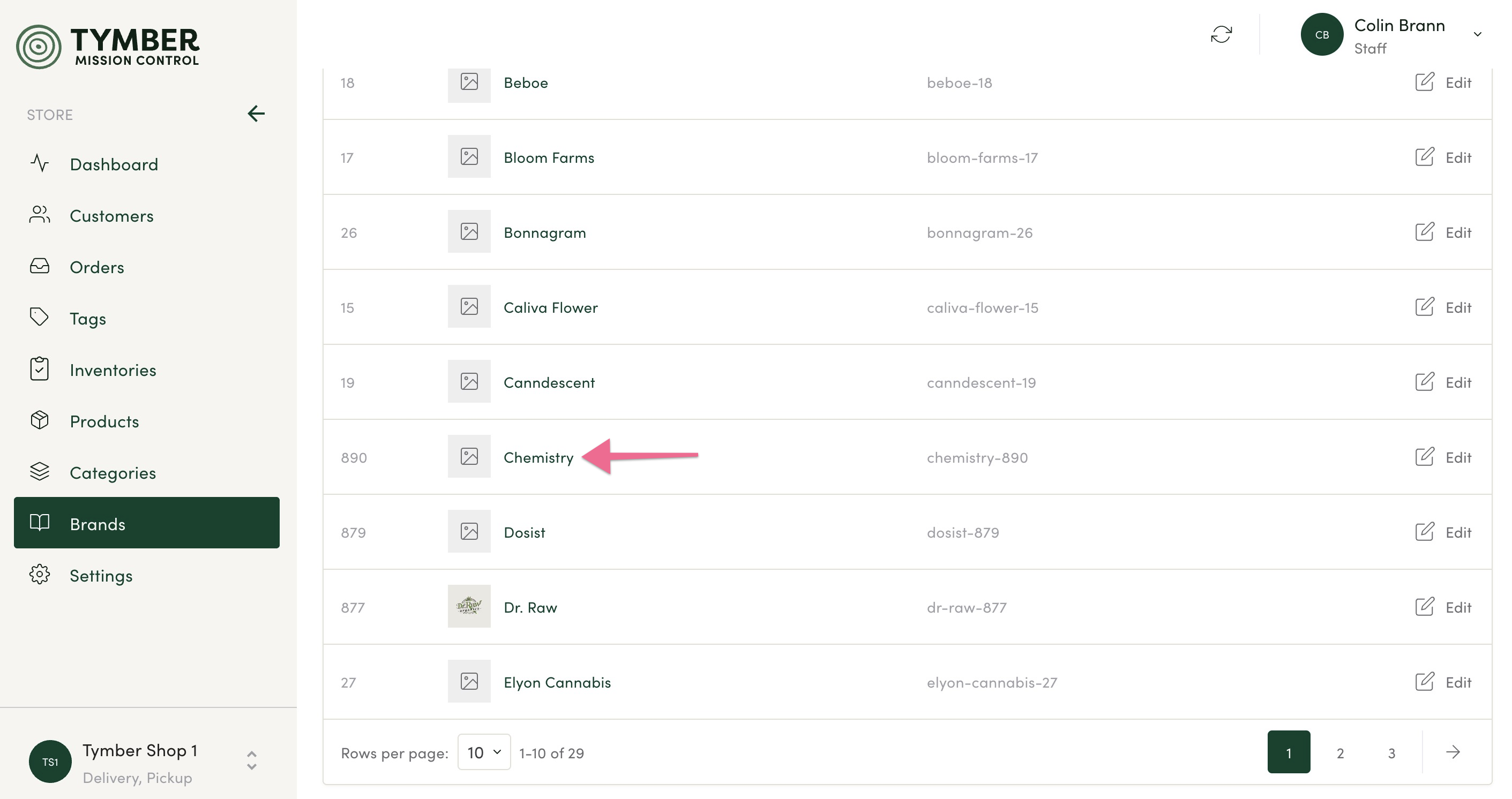Open the Rows per page dropdown
Image resolution: width=1512 pixels, height=799 pixels.
click(484, 752)
